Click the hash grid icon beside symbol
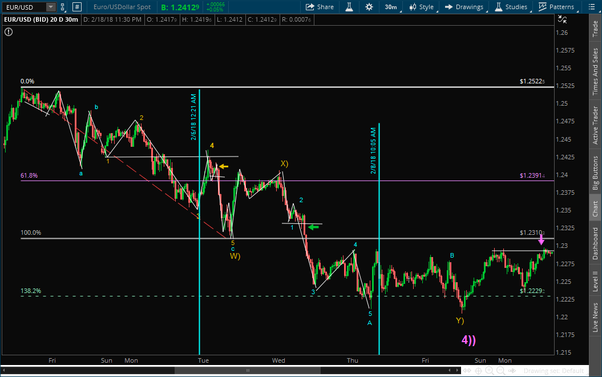The image size is (602, 377). click(x=77, y=7)
